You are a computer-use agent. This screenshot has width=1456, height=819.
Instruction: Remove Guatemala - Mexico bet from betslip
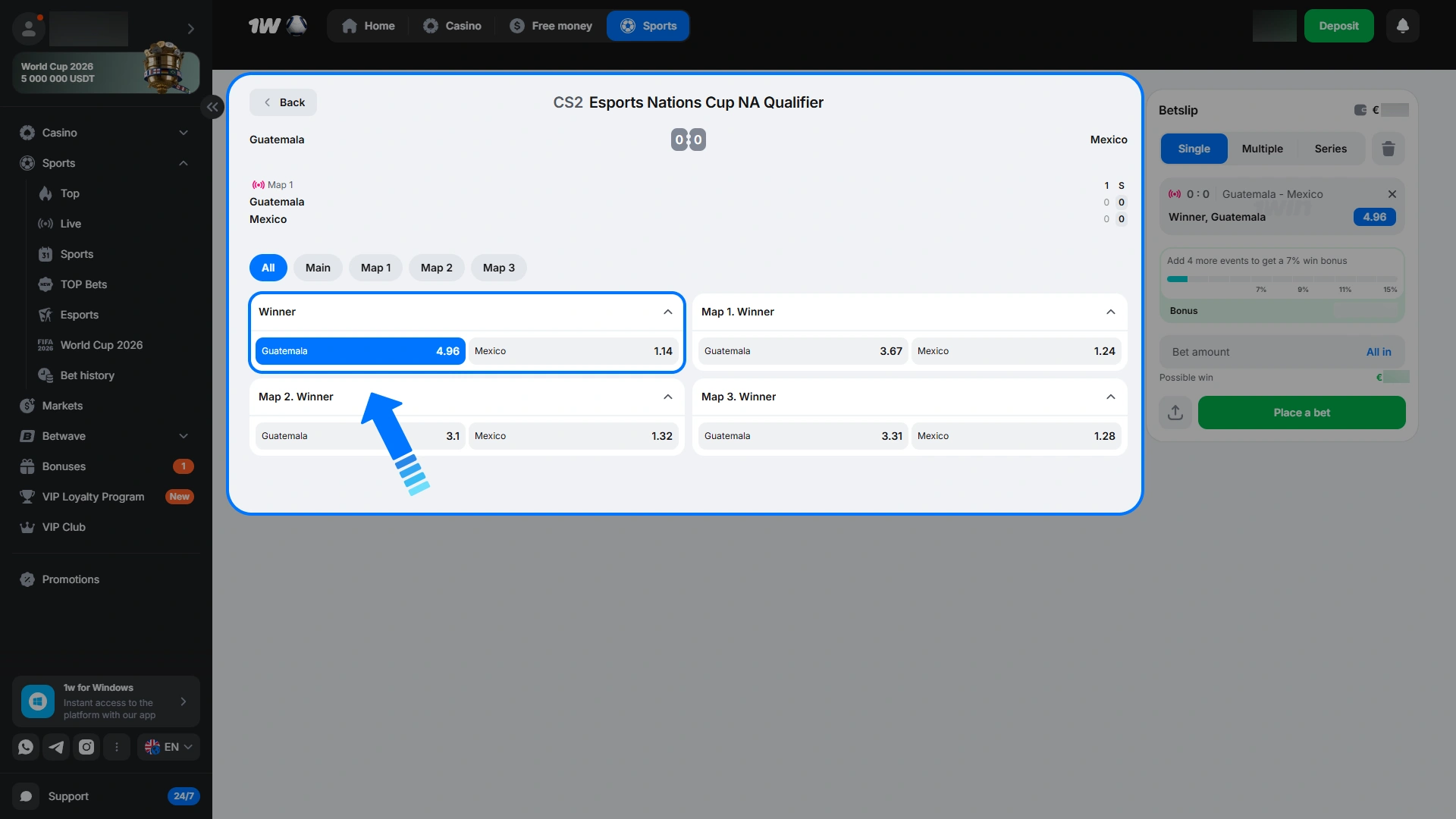(1392, 194)
